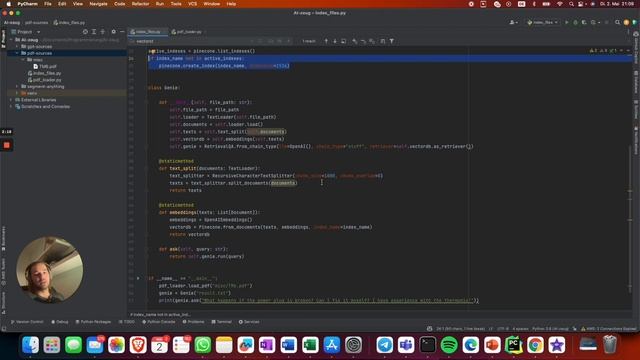Collapse the pdf-sources folder
The image size is (640, 360).
click(x=17, y=53)
